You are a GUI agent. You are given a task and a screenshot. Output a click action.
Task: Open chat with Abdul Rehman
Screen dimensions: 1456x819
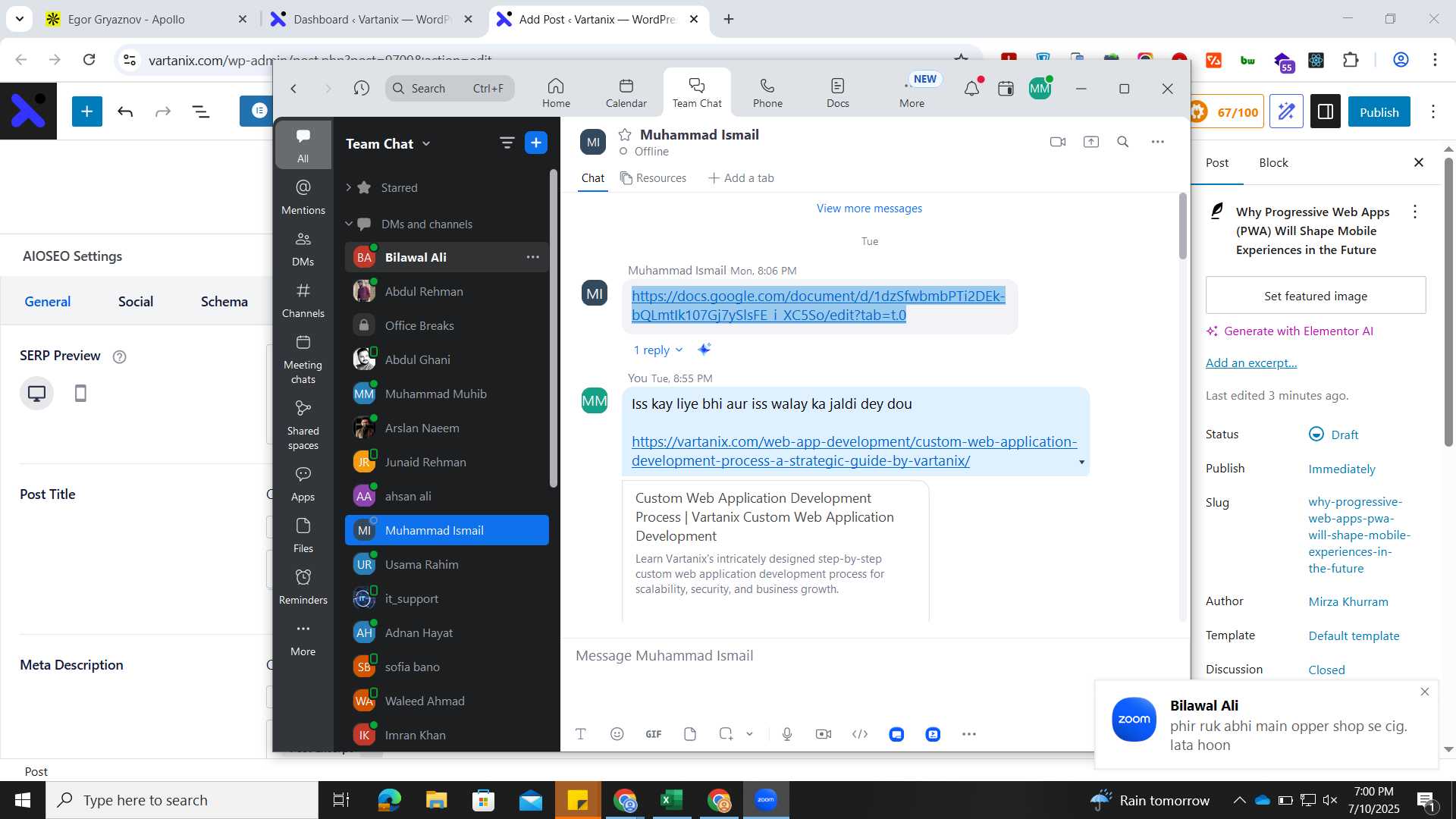pos(447,291)
